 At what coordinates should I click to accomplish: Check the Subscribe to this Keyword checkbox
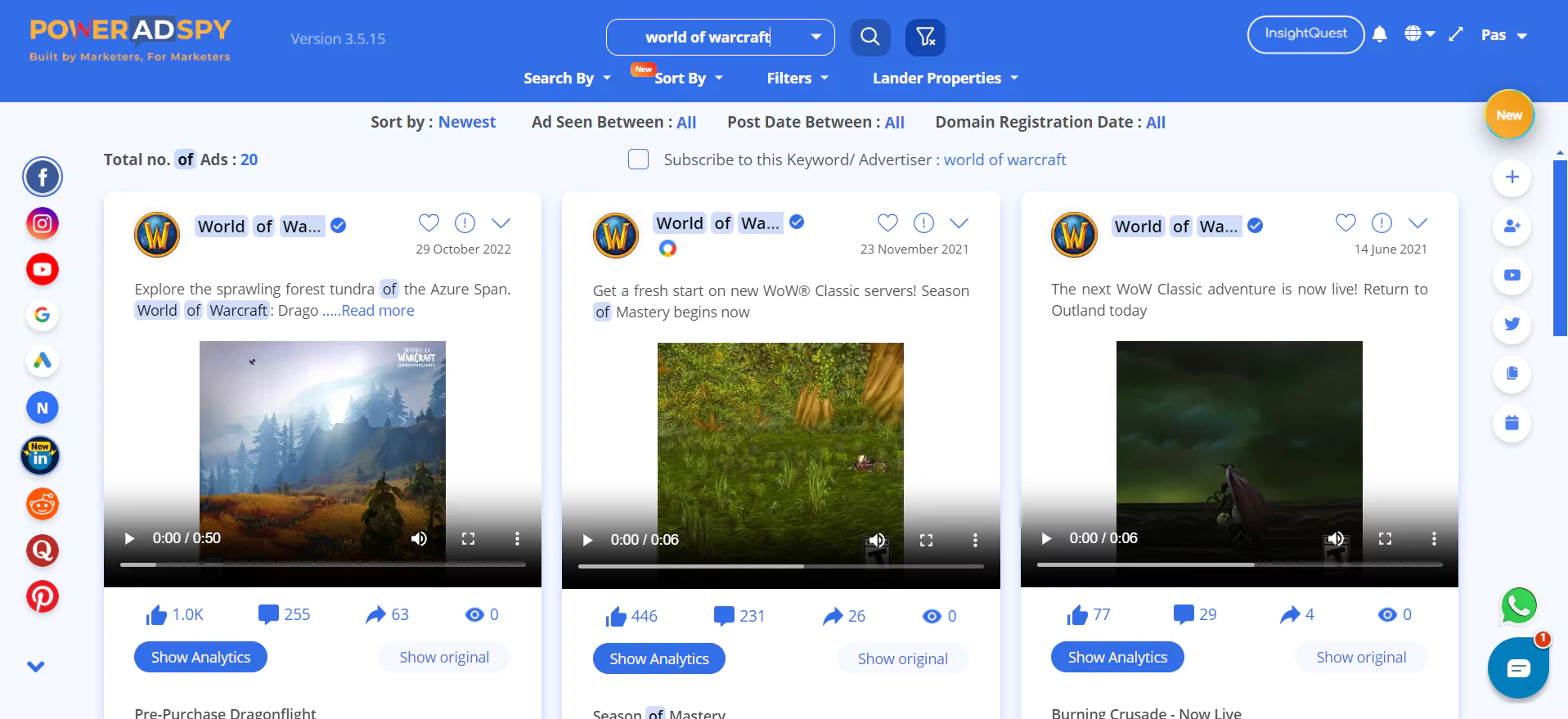[x=638, y=160]
